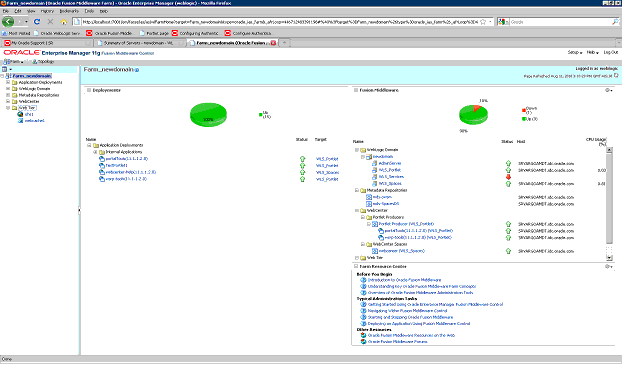
Task: Go back with the green Back arrow
Action: (x=8, y=22)
